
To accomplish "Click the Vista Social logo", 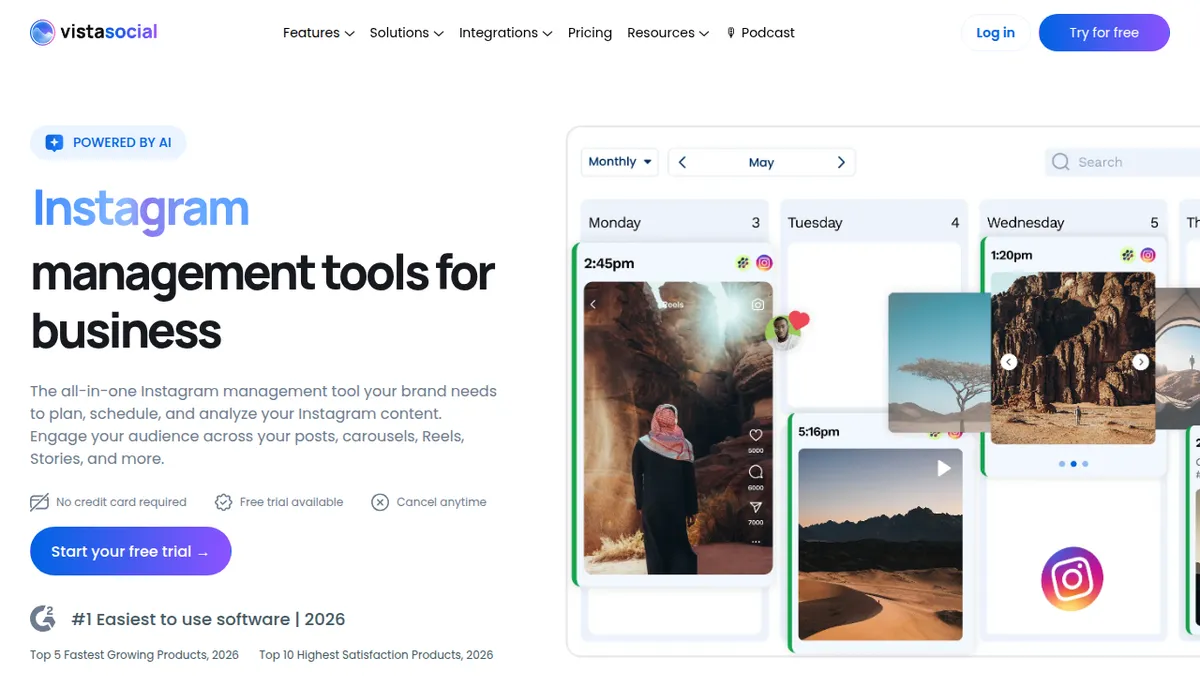I will (x=94, y=33).
